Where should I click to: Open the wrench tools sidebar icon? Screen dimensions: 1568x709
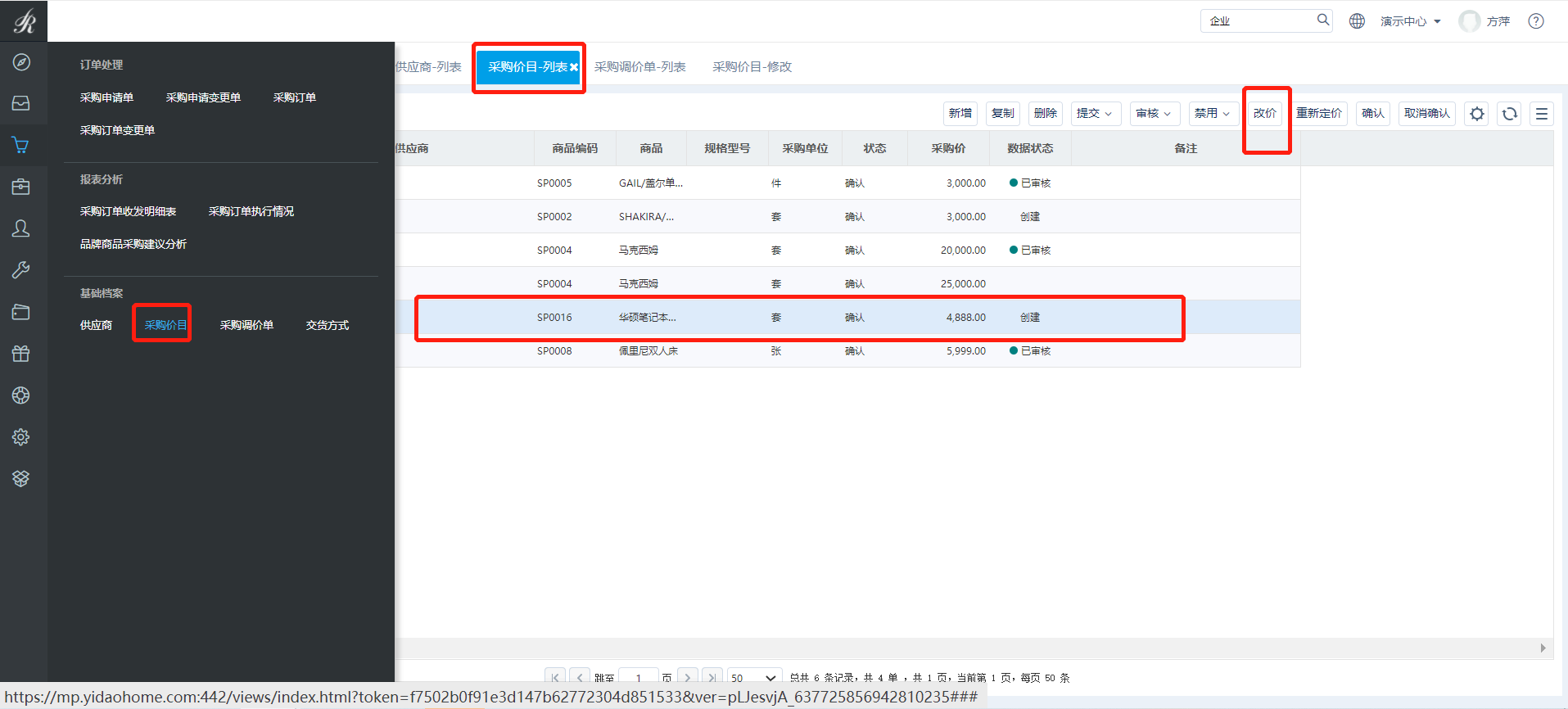[21, 270]
